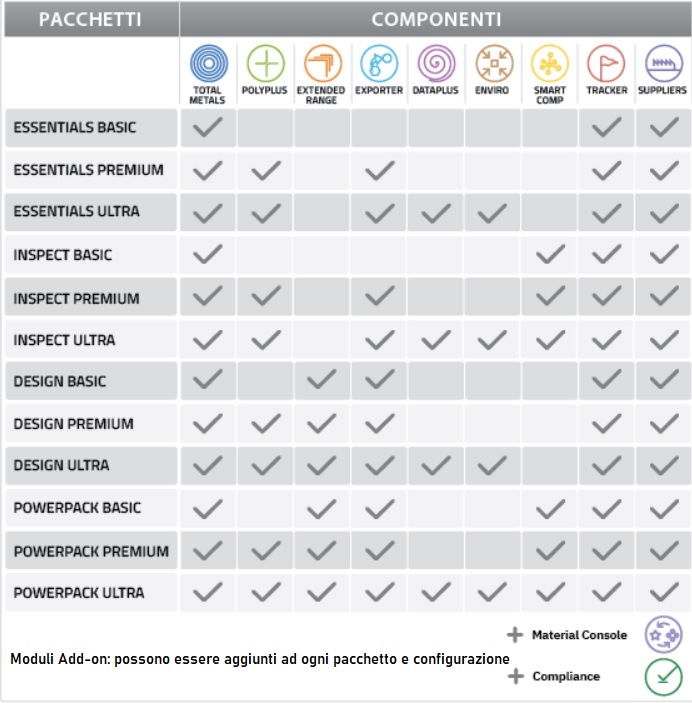This screenshot has height=703, width=692.
Task: Select the COMPONENTI header
Action: [x=436, y=19]
